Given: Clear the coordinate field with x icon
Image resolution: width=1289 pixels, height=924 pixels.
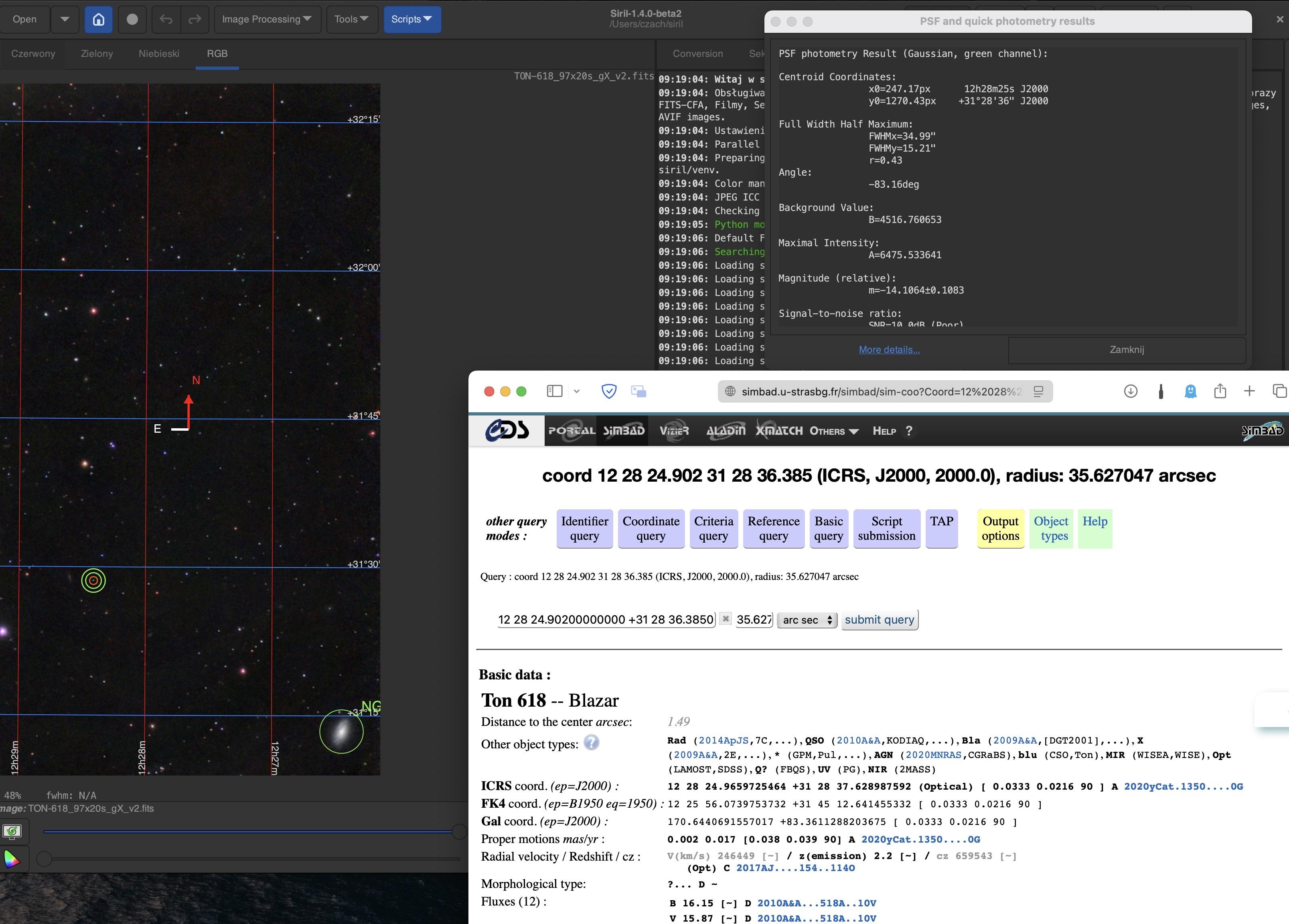Looking at the screenshot, I should [x=726, y=619].
